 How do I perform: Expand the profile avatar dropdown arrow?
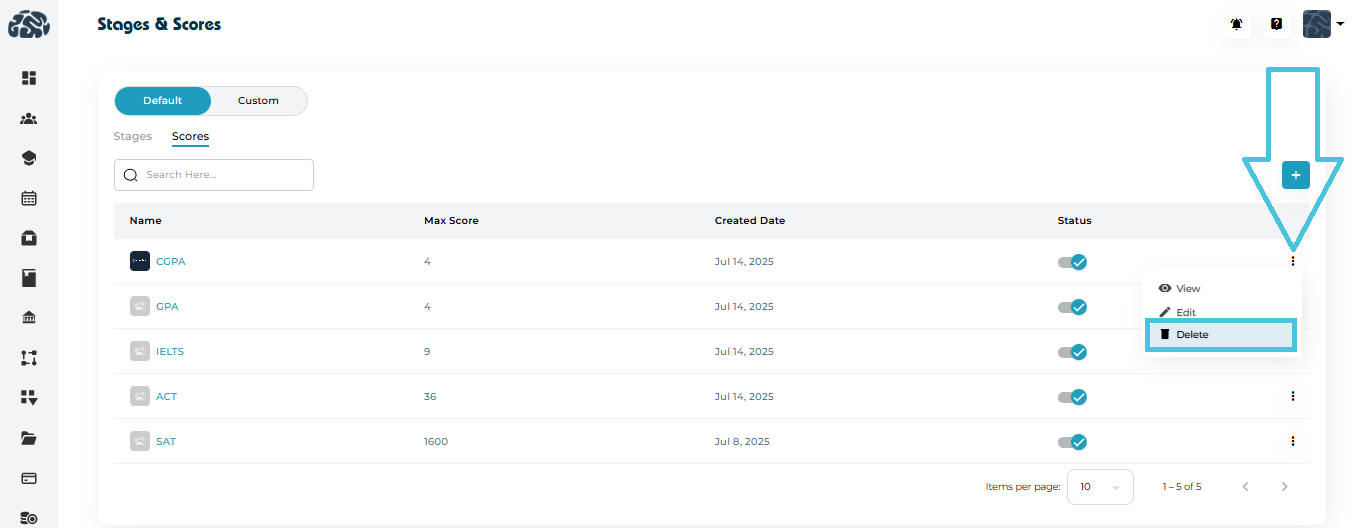pyautogui.click(x=1340, y=24)
